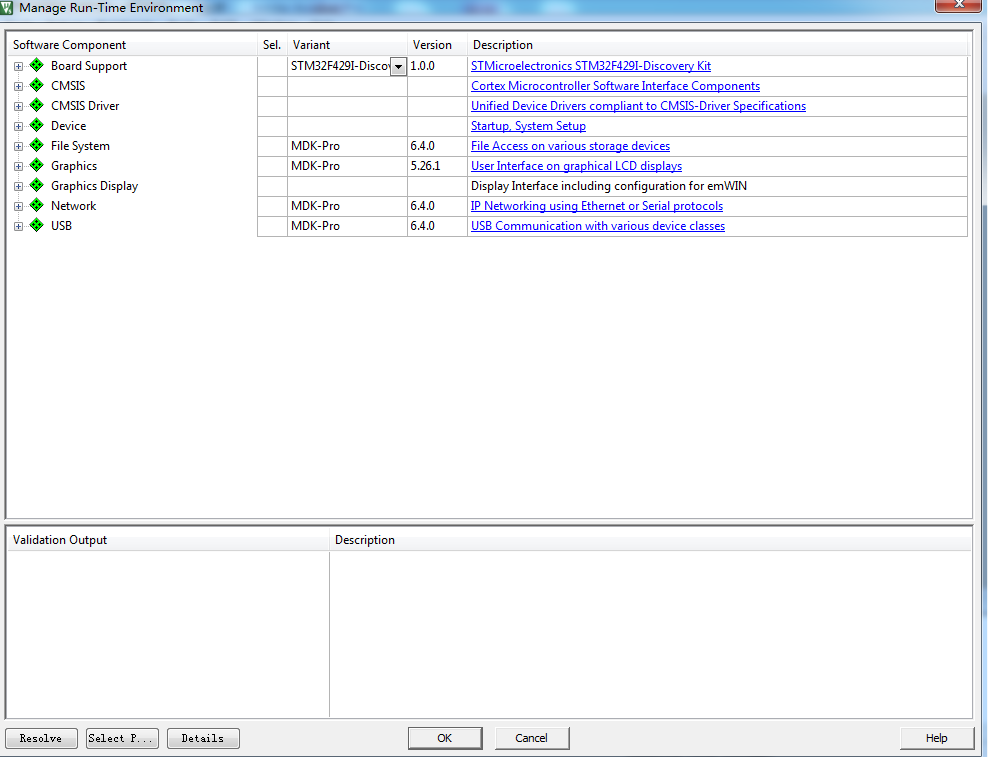Click the Cancel button
Screen dimensions: 988x757
coord(531,737)
